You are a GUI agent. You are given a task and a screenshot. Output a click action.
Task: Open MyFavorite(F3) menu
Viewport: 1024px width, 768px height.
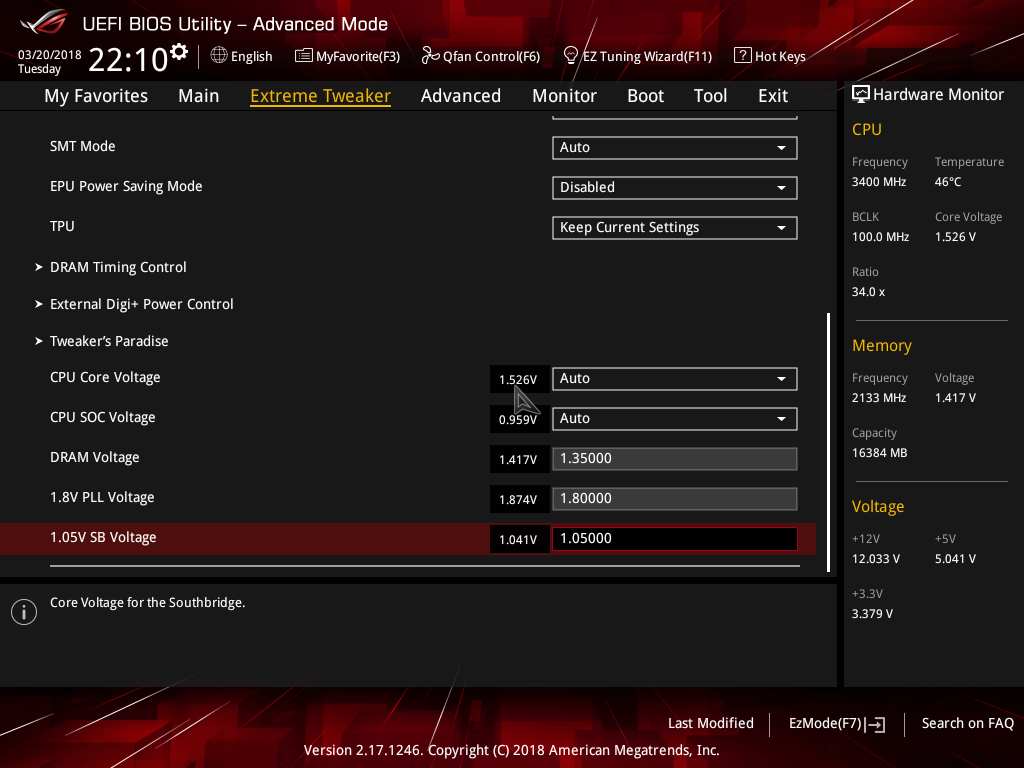tap(347, 56)
